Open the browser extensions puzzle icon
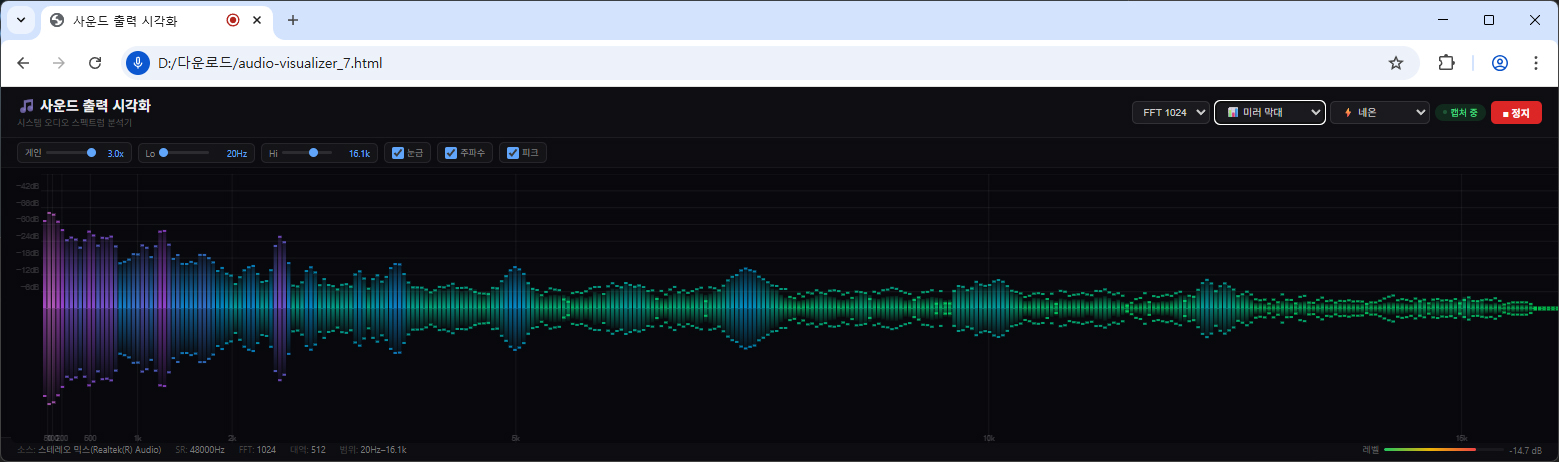Viewport: 1559px width, 462px height. coord(1446,63)
